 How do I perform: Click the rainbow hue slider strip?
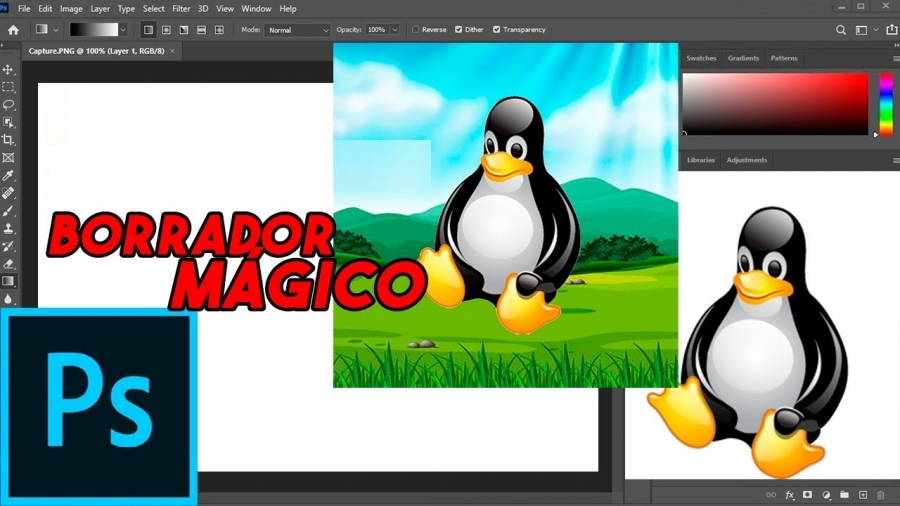885,103
